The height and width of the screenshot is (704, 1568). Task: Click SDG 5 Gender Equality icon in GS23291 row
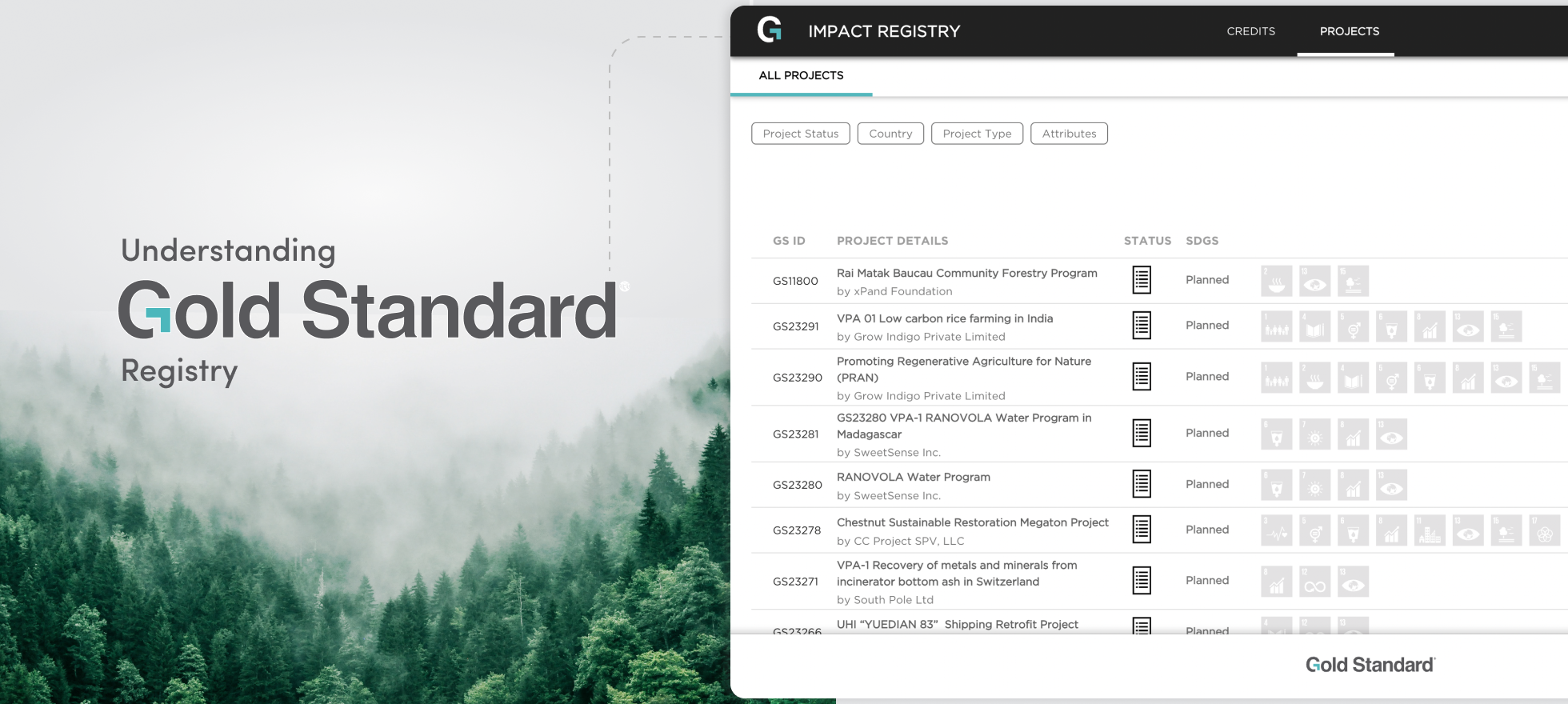click(1354, 326)
